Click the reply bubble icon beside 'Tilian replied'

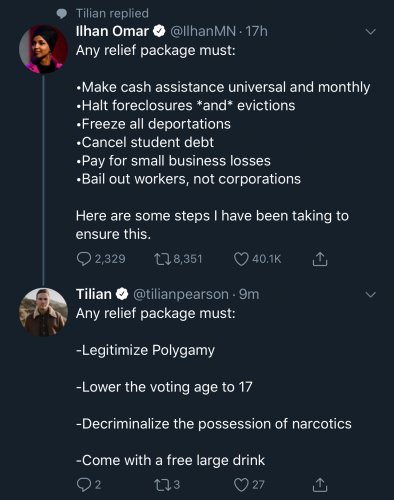pyautogui.click(x=62, y=14)
